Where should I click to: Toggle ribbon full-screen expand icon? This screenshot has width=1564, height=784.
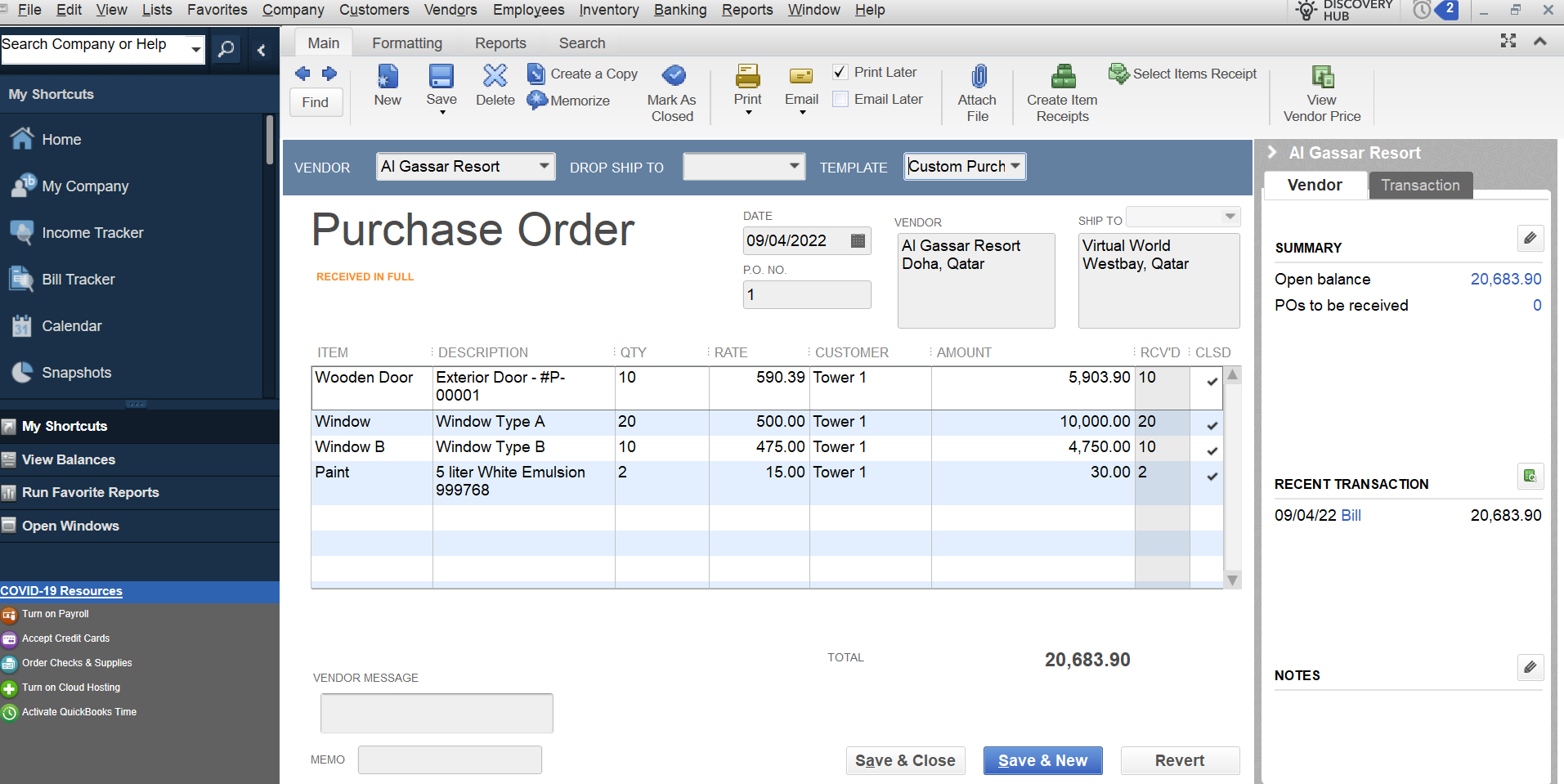pos(1508,41)
